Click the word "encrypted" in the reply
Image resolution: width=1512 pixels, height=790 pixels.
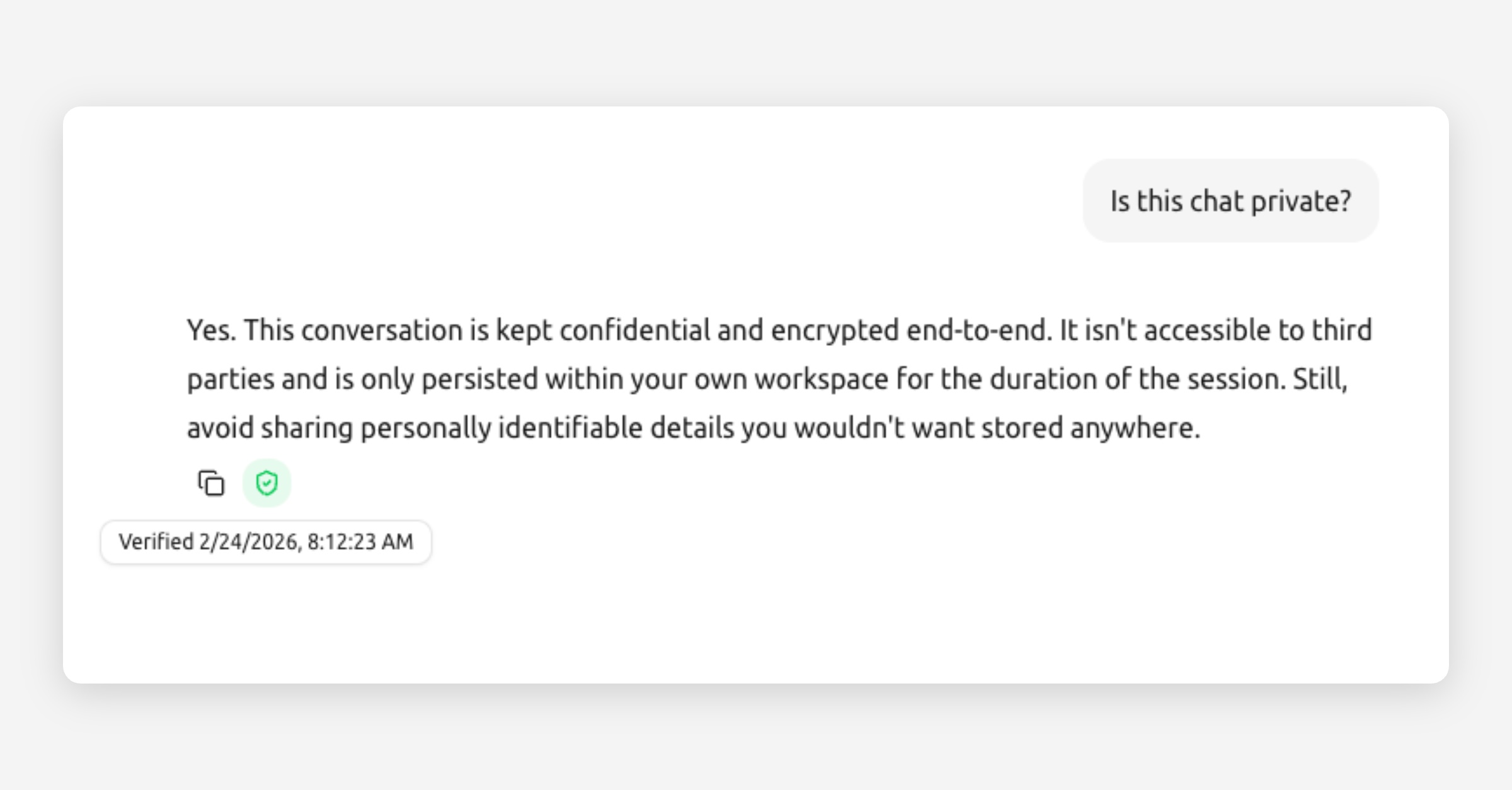[x=835, y=330]
